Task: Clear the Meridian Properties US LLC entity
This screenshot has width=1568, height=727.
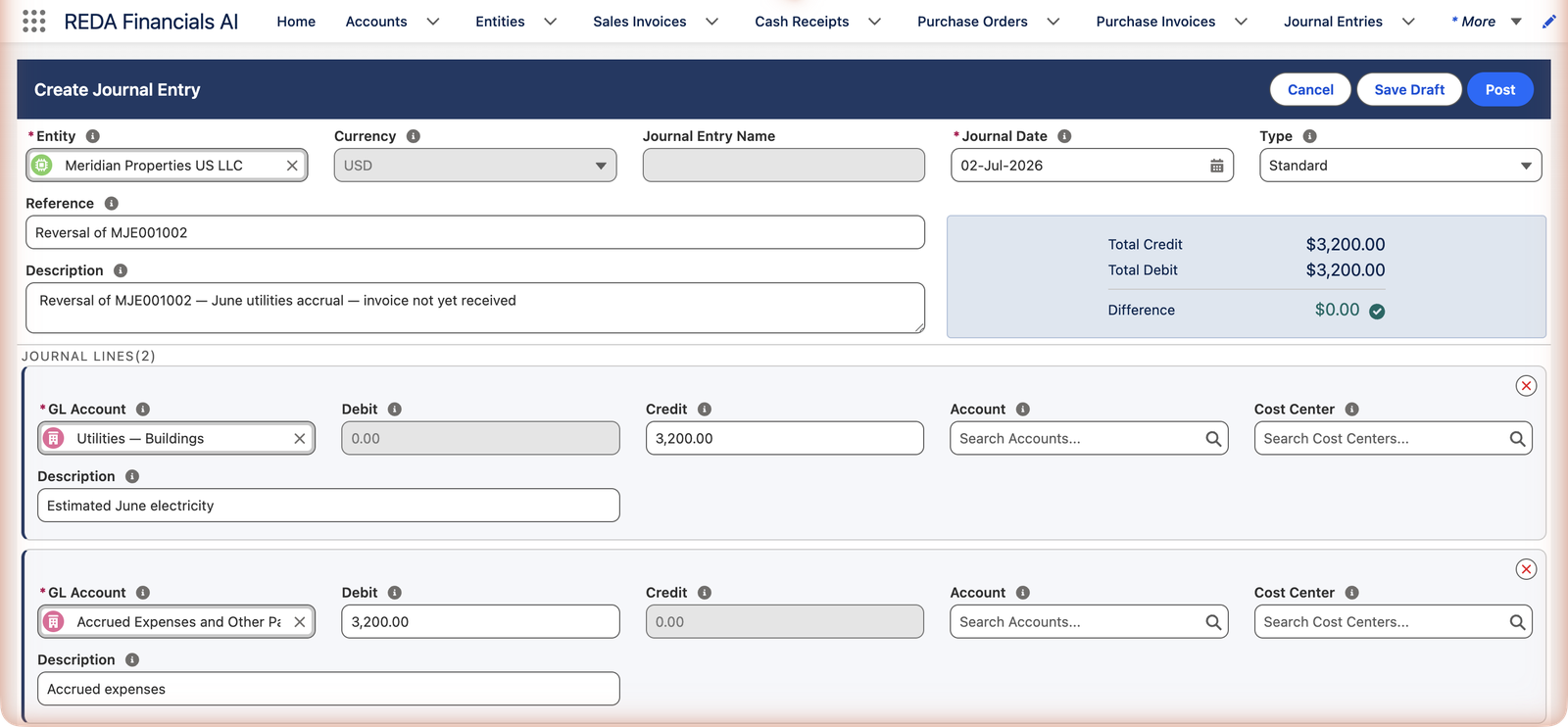Action: [x=292, y=166]
